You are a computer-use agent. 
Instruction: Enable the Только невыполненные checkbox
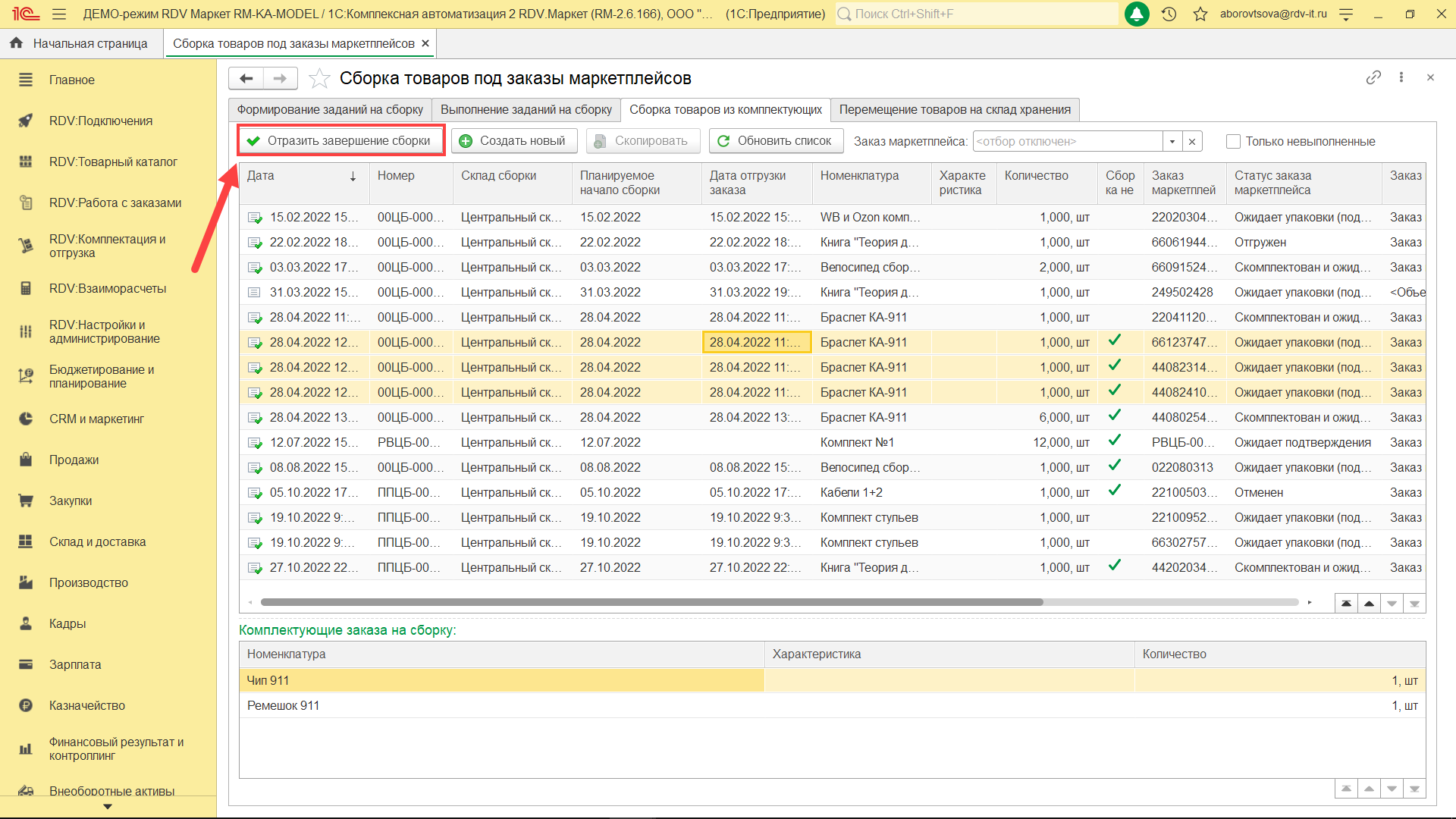1233,141
